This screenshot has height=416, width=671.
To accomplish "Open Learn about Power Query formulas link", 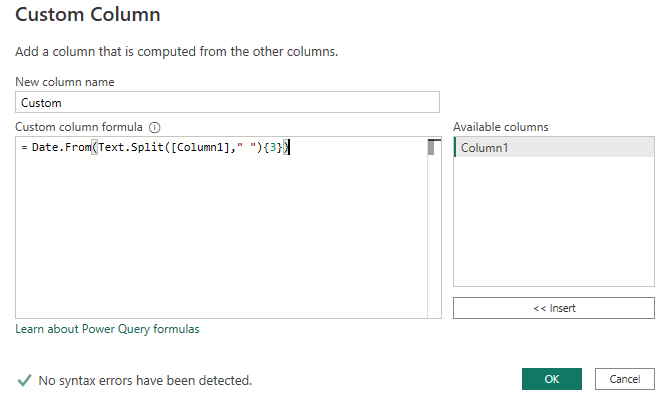I will (107, 329).
